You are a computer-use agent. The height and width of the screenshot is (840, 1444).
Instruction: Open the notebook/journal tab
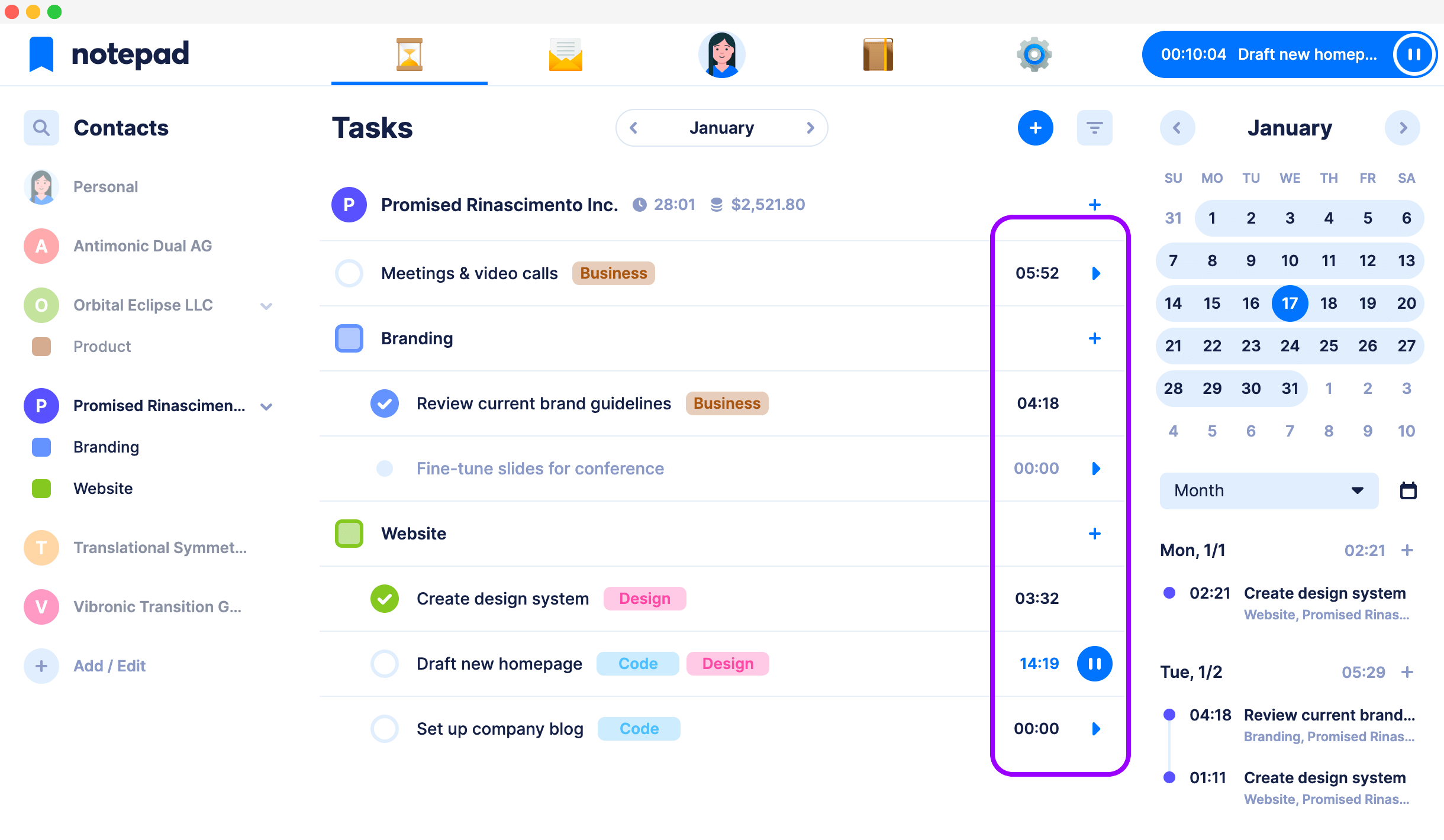[877, 55]
